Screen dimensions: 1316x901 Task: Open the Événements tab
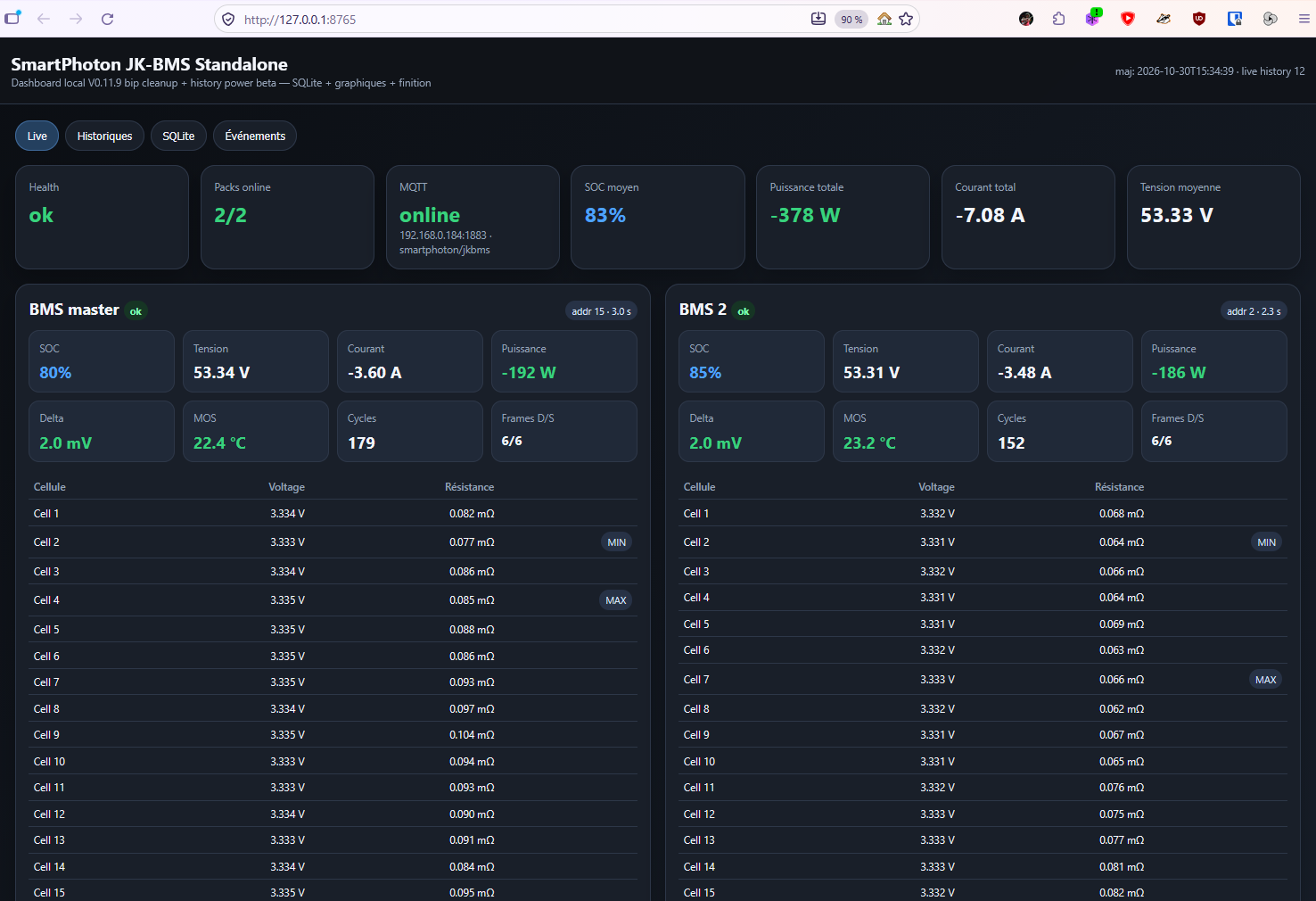255,136
